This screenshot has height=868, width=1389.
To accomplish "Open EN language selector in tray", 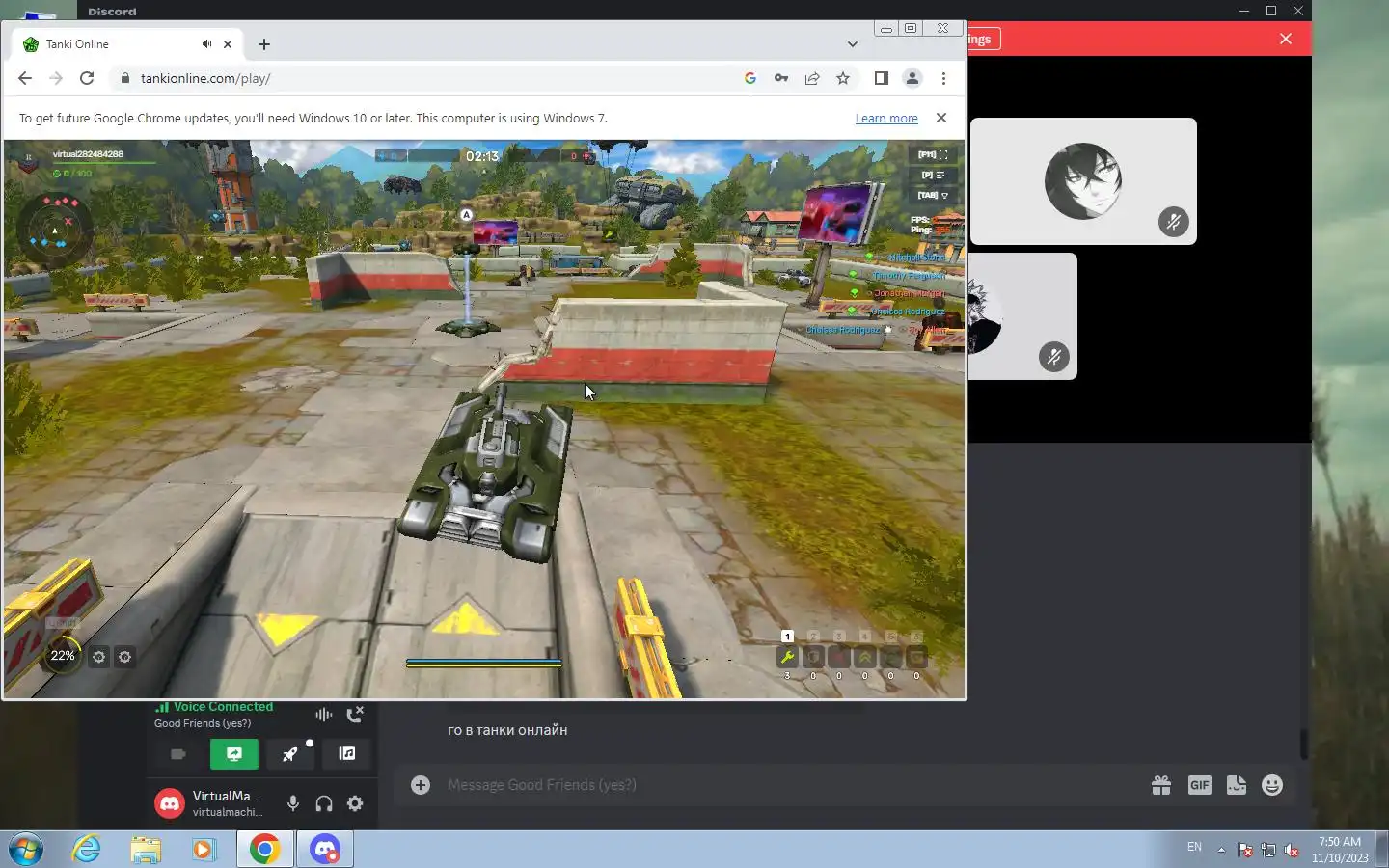I will (1194, 847).
